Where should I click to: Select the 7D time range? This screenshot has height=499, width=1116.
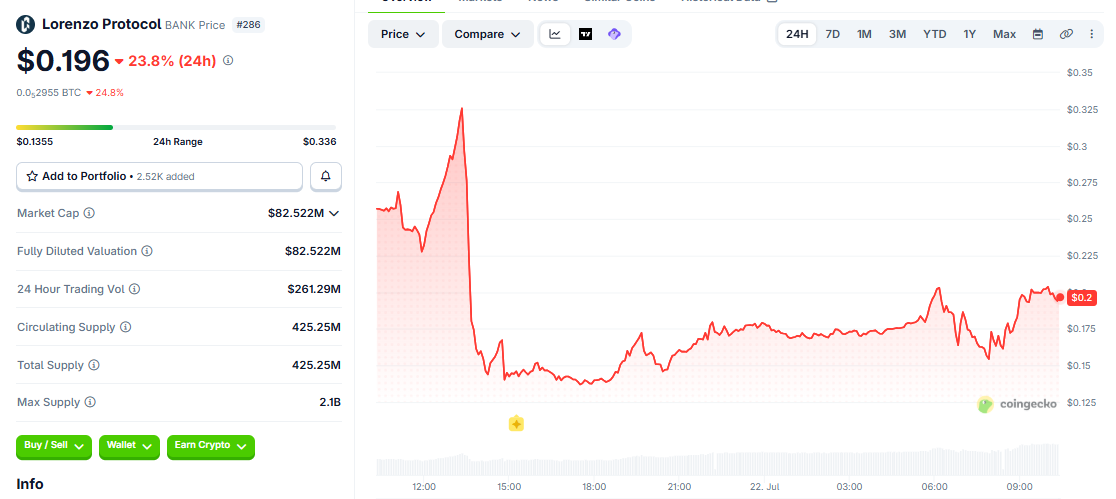pyautogui.click(x=832, y=34)
